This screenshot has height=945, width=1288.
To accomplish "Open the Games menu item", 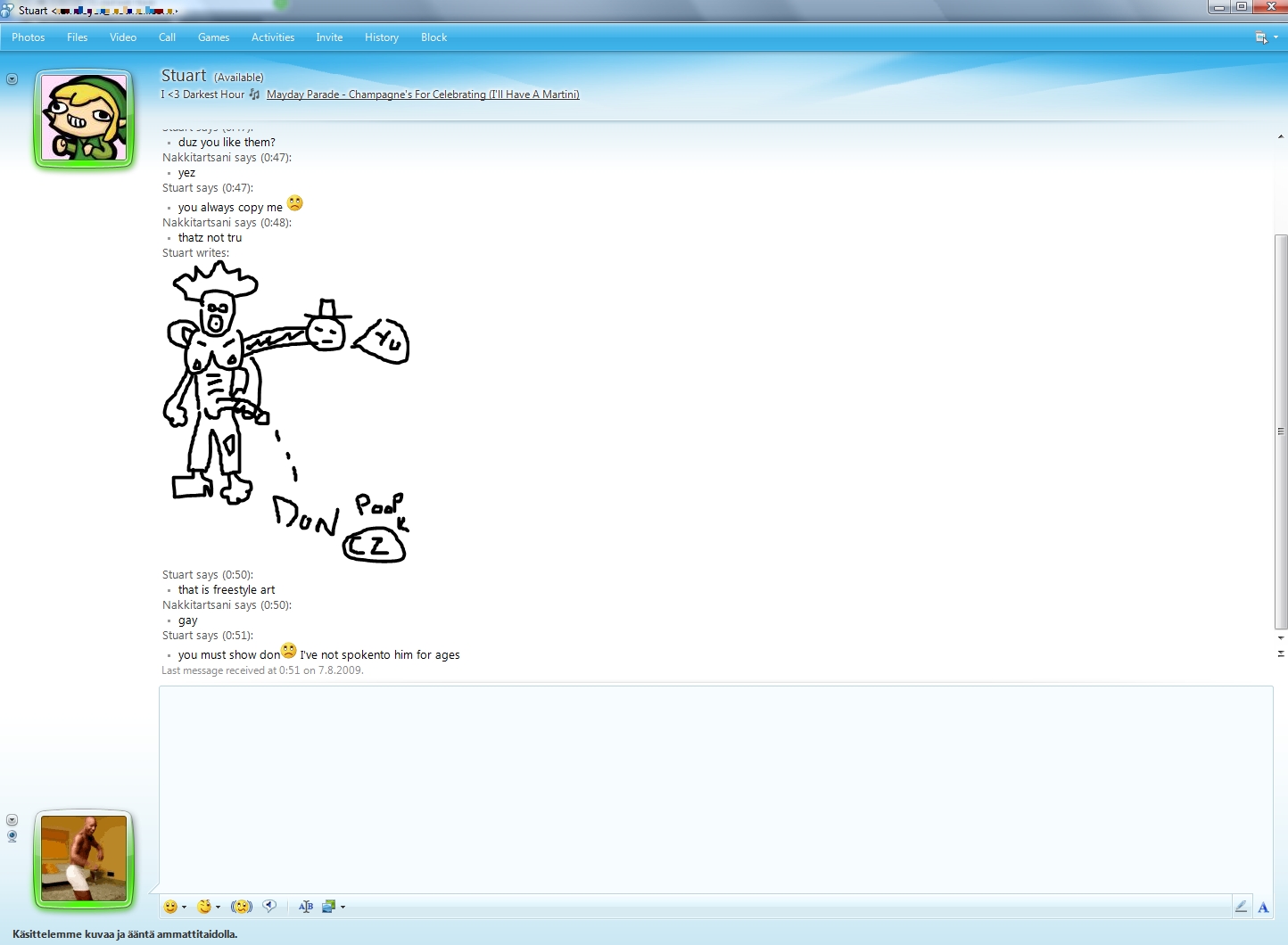I will tap(213, 37).
